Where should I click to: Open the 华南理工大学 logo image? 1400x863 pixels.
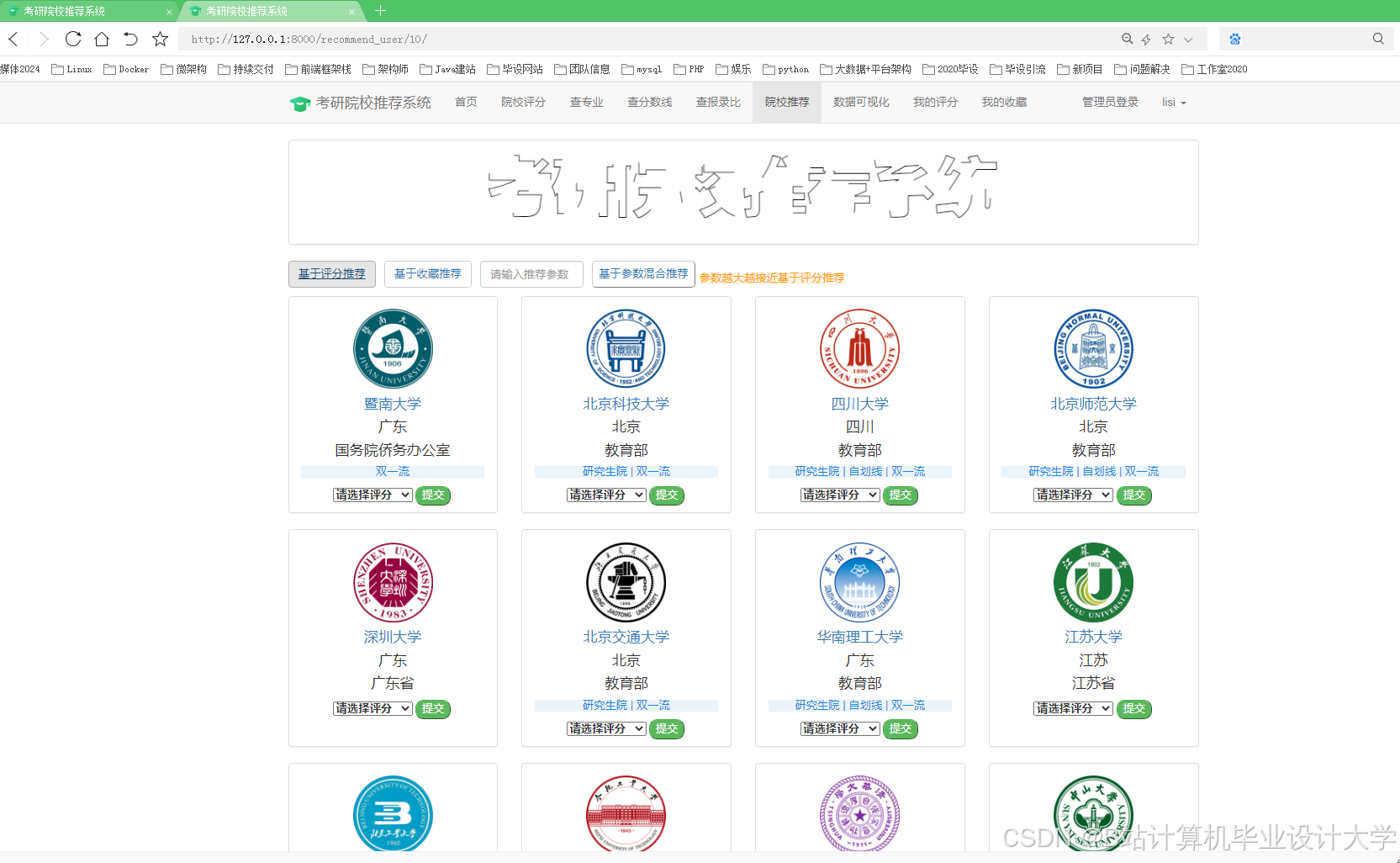pyautogui.click(x=859, y=582)
